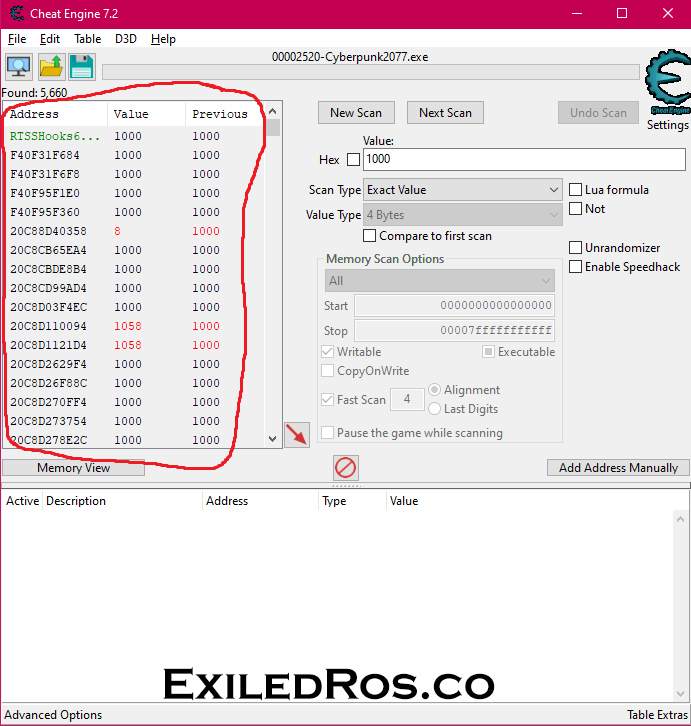The height and width of the screenshot is (726, 691).
Task: Select the RTSSHooks6... address row
Action: click(x=134, y=136)
